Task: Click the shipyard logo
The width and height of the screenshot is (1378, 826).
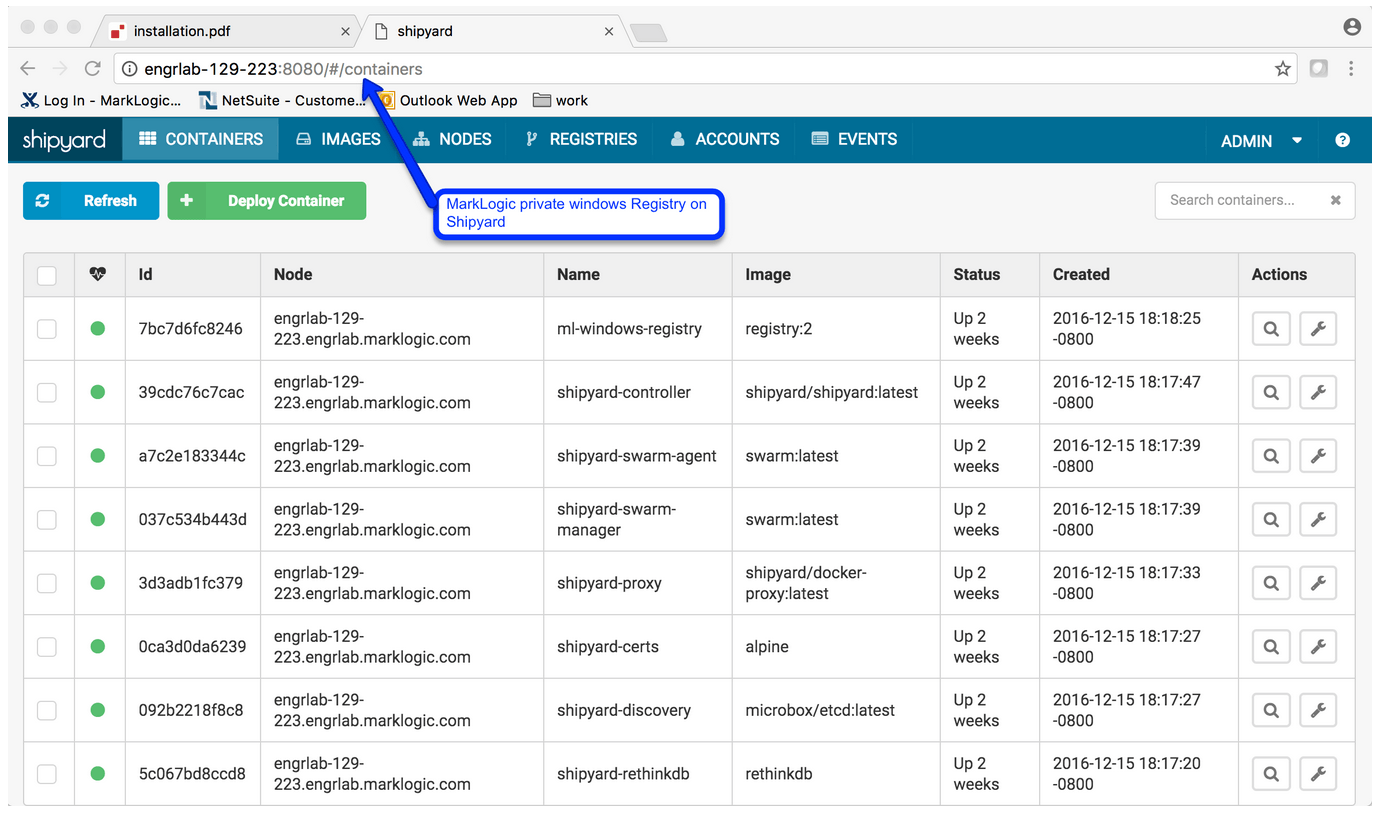Action: coord(64,140)
